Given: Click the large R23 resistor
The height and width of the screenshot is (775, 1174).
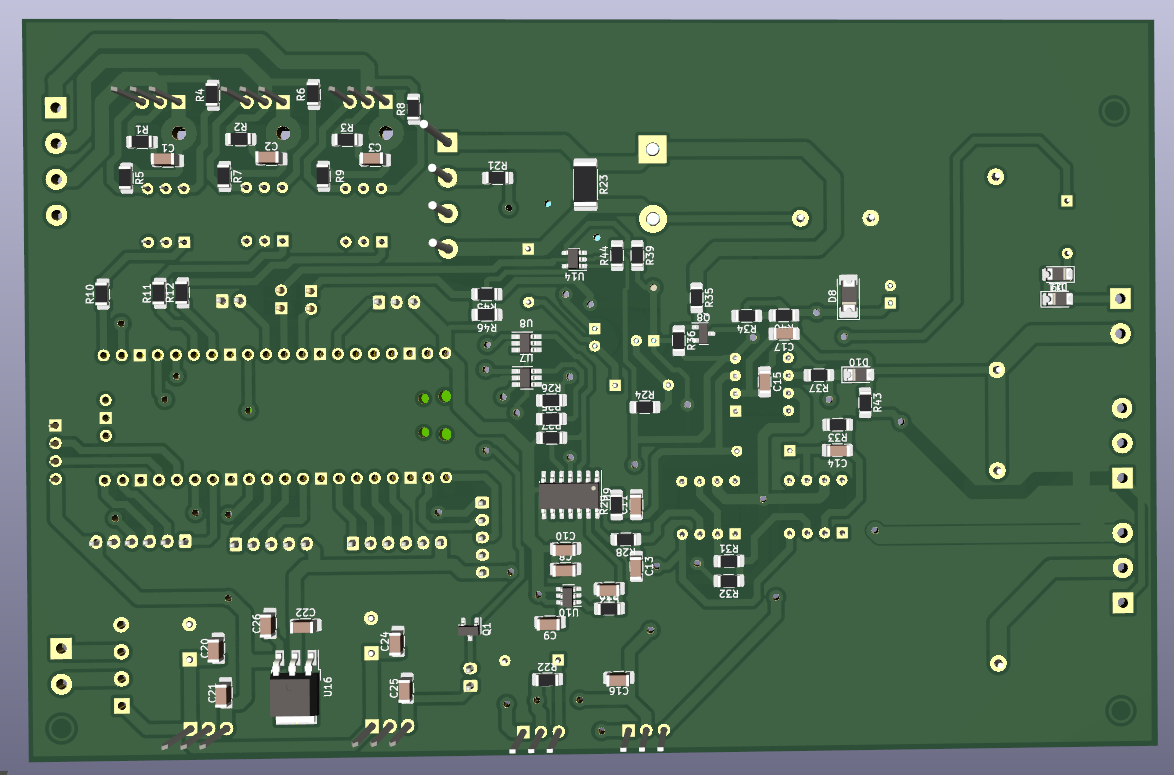Looking at the screenshot, I should 584,184.
